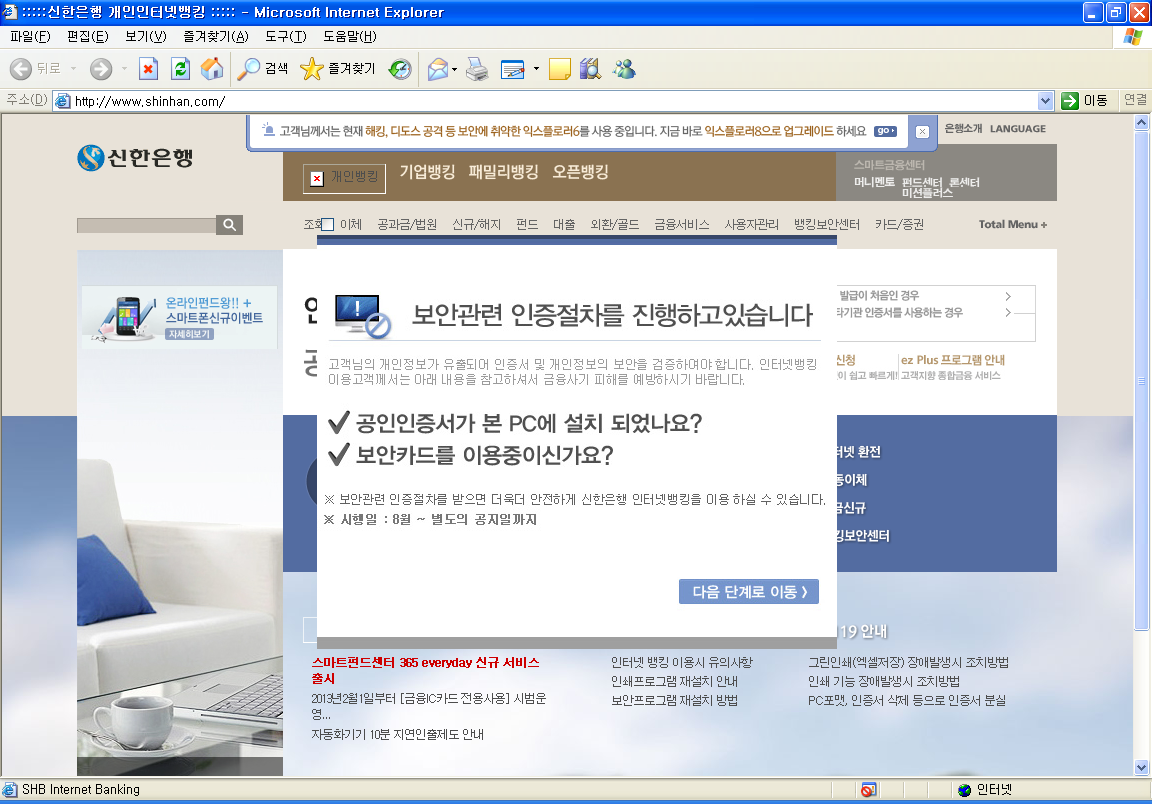Viewport: 1152px width, 811px height.
Task: Open the 카드/증권 nav link
Action: (x=899, y=224)
